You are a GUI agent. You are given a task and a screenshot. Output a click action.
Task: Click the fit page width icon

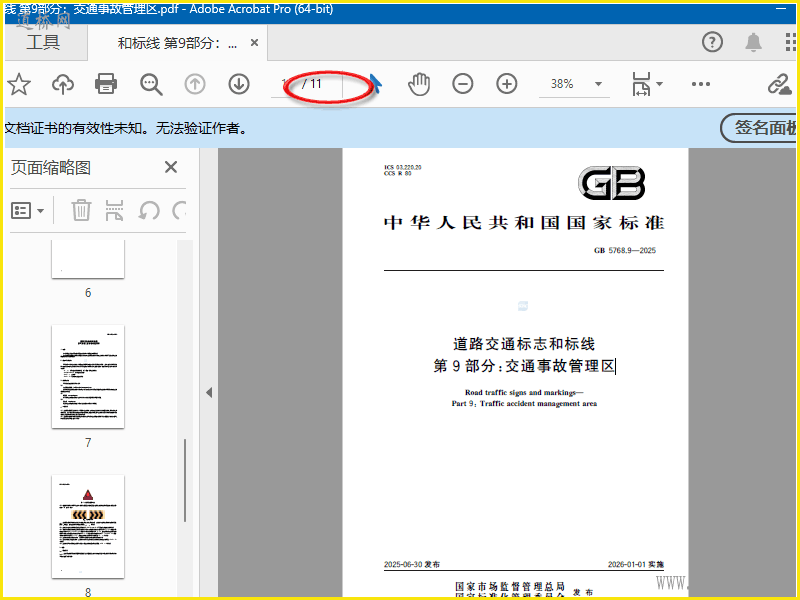pos(641,84)
